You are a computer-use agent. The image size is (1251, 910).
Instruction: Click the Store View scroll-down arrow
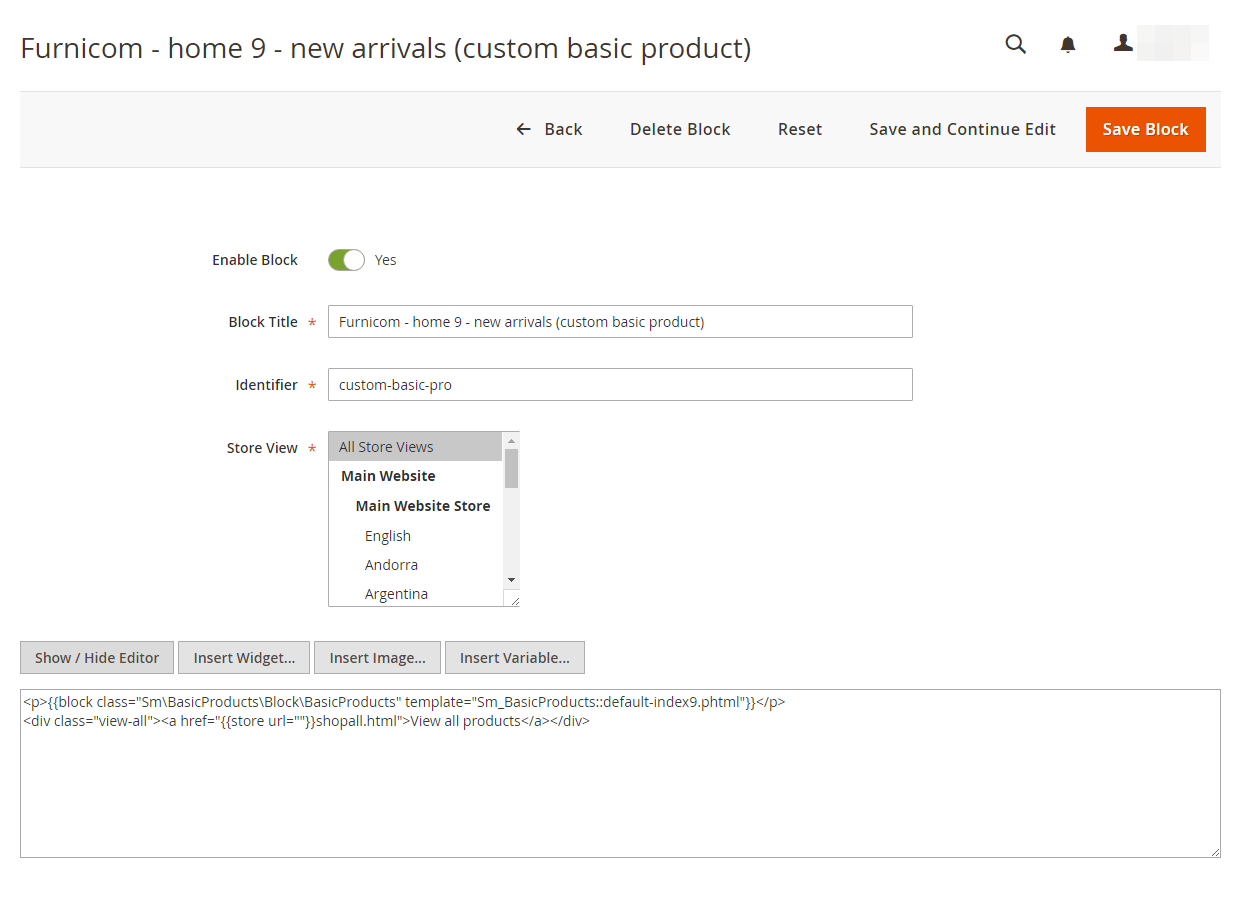coord(511,580)
